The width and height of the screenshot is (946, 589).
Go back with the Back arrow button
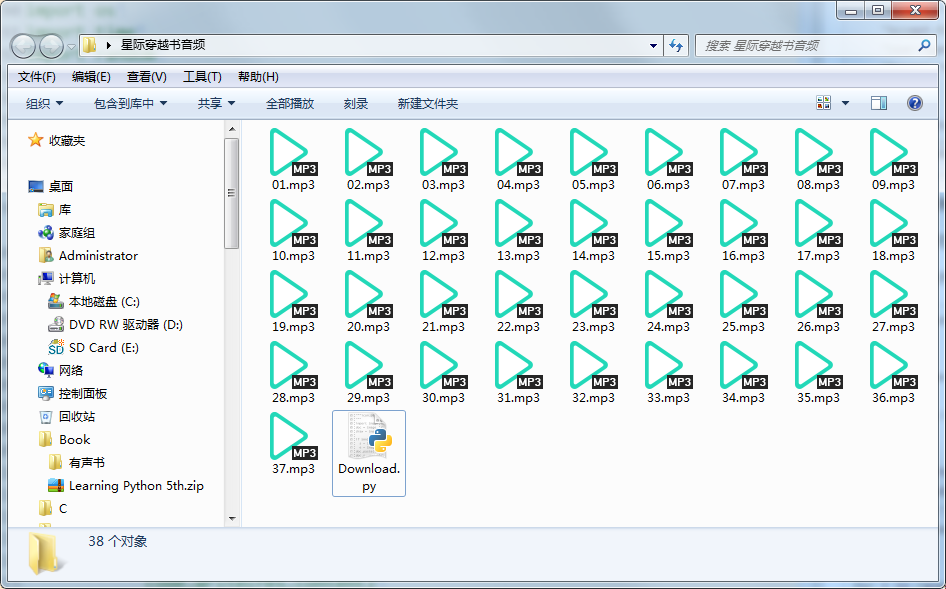pyautogui.click(x=24, y=46)
